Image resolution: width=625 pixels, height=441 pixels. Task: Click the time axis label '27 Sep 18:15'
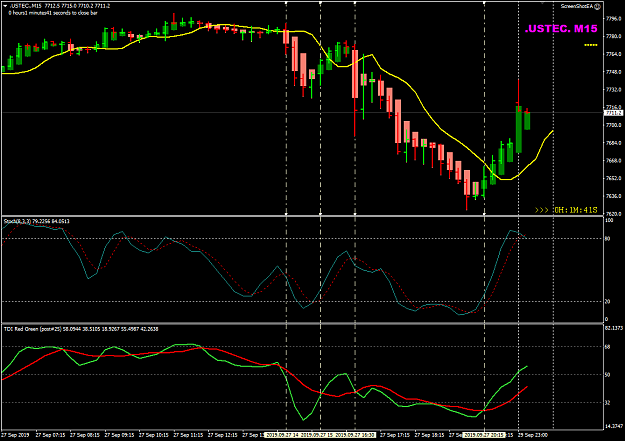429,435
